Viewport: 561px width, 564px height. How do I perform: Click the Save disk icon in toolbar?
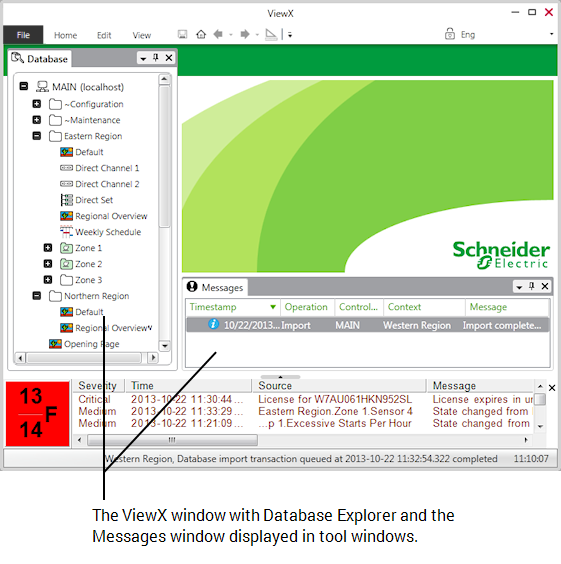coord(183,35)
